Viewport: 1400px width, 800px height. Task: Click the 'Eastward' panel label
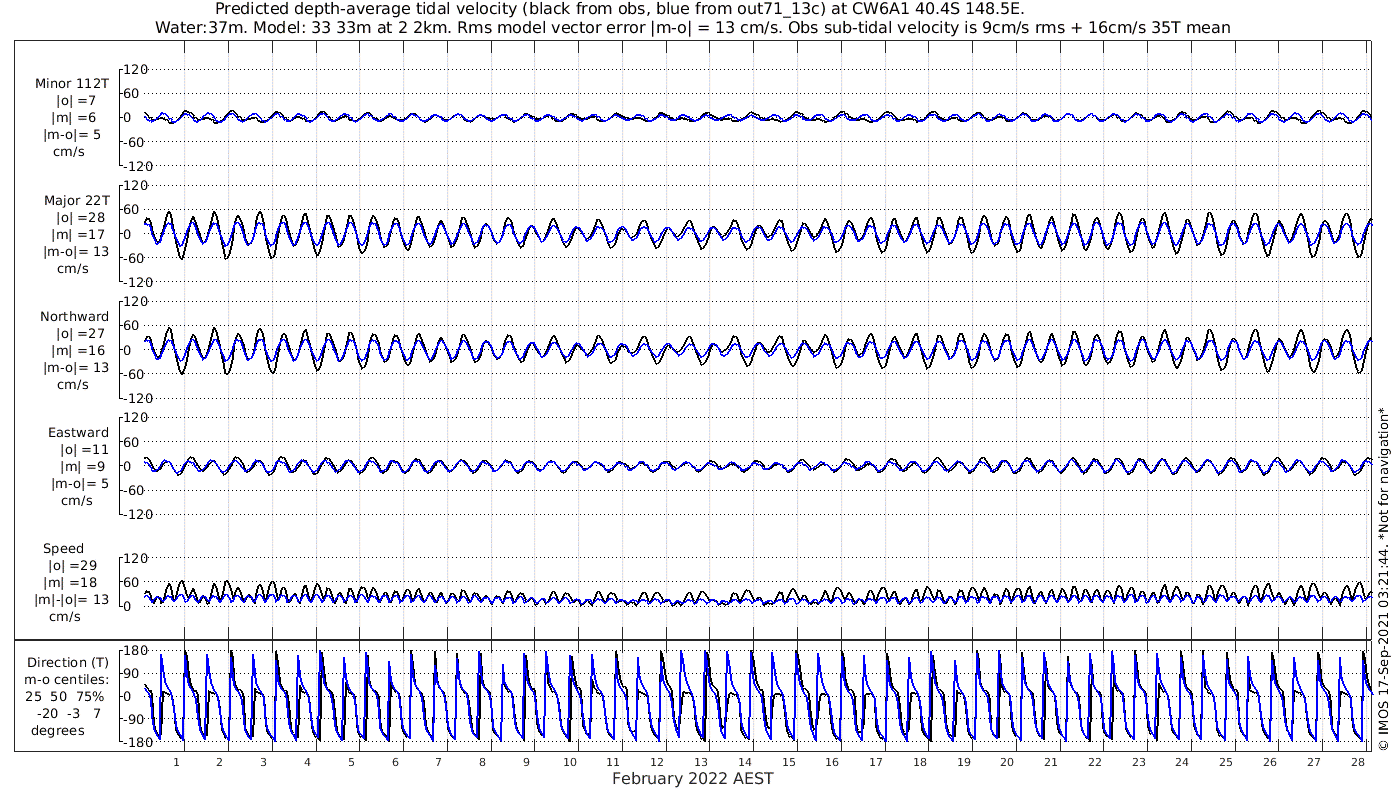tap(79, 432)
